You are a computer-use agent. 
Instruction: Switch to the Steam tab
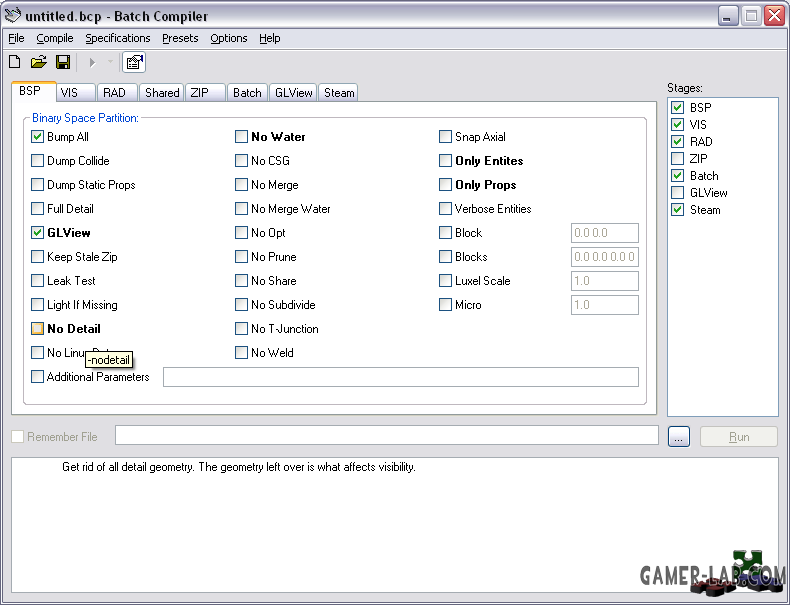[x=339, y=93]
